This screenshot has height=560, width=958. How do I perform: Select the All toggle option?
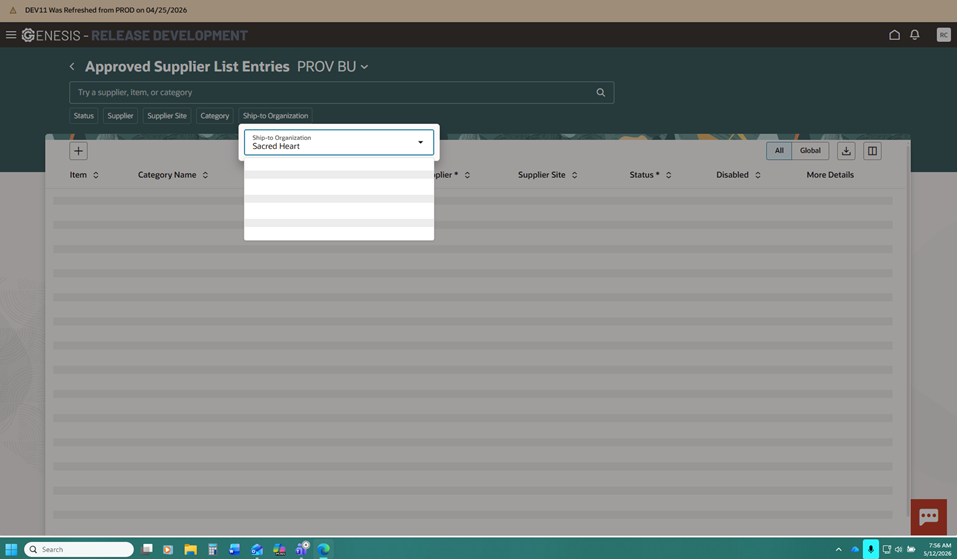tap(779, 151)
